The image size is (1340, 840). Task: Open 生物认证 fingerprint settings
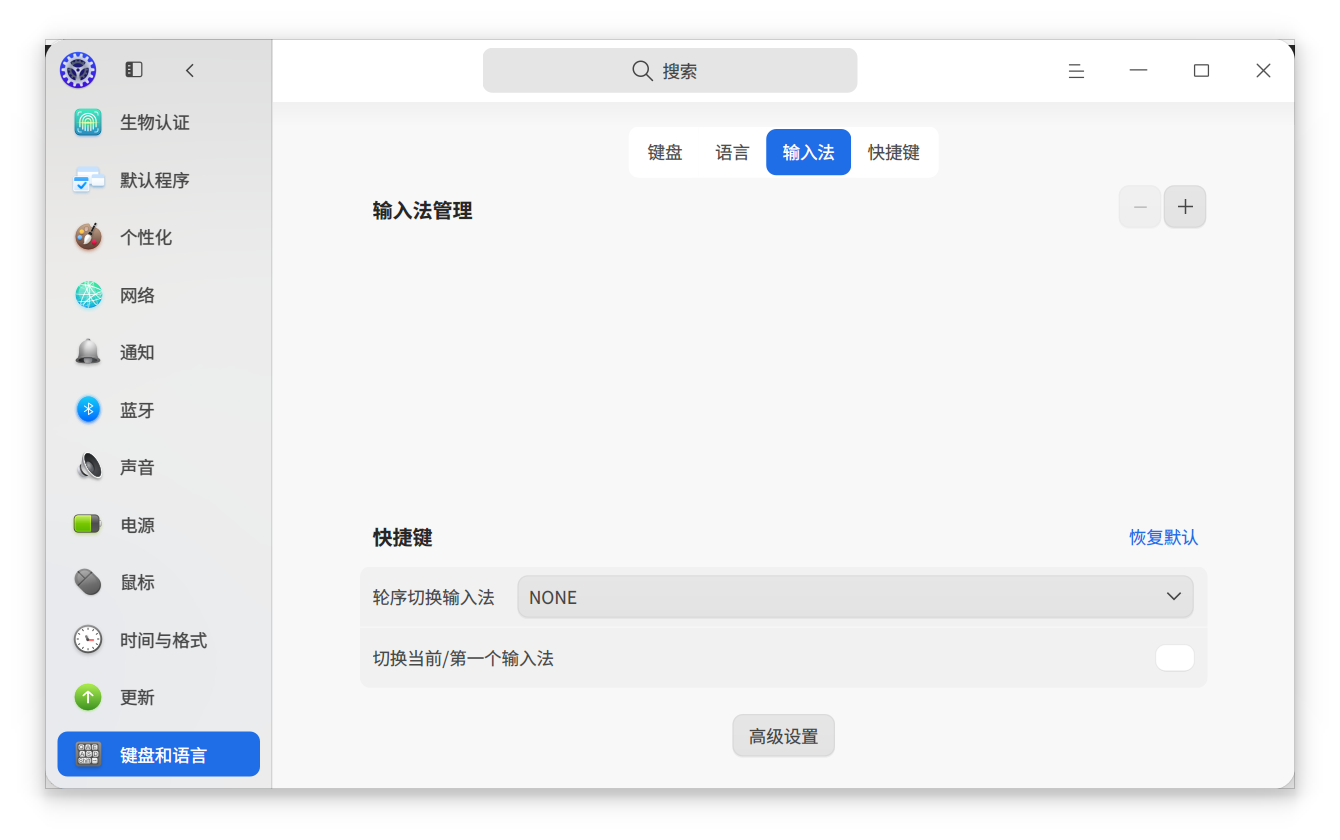coord(159,123)
